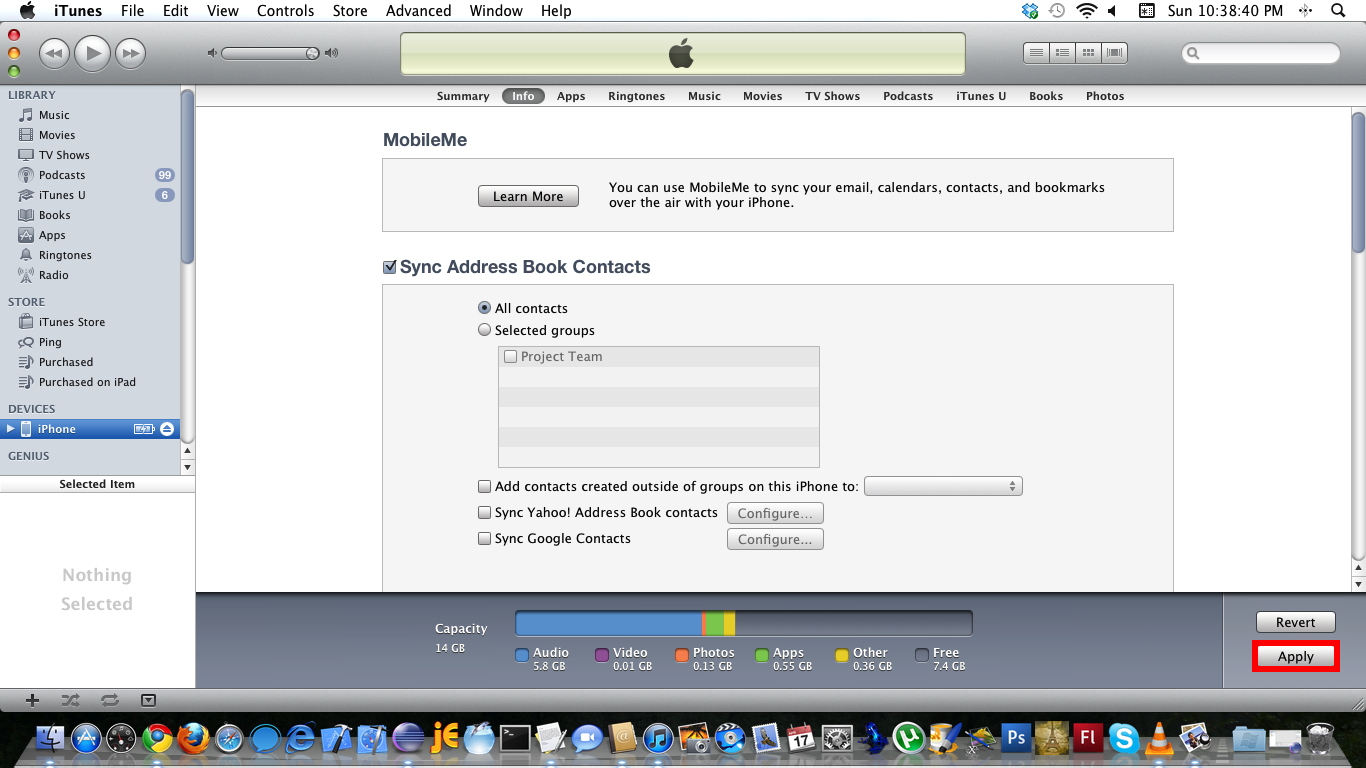Expand the iPhone device disclosure triangle
Screen dimensions: 1366x768
[12, 429]
